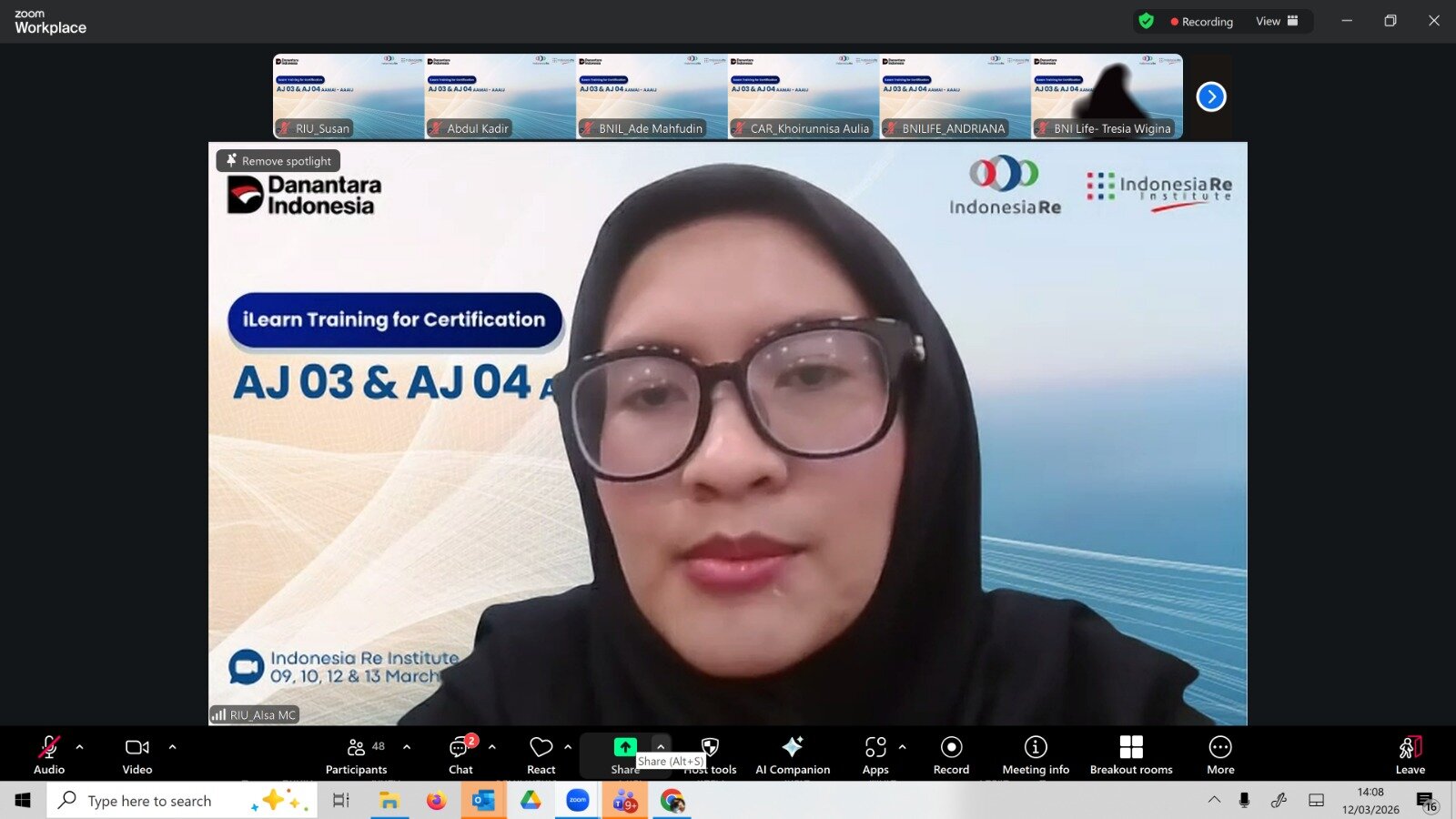
Task: Open Breakout rooms
Action: 1130,754
